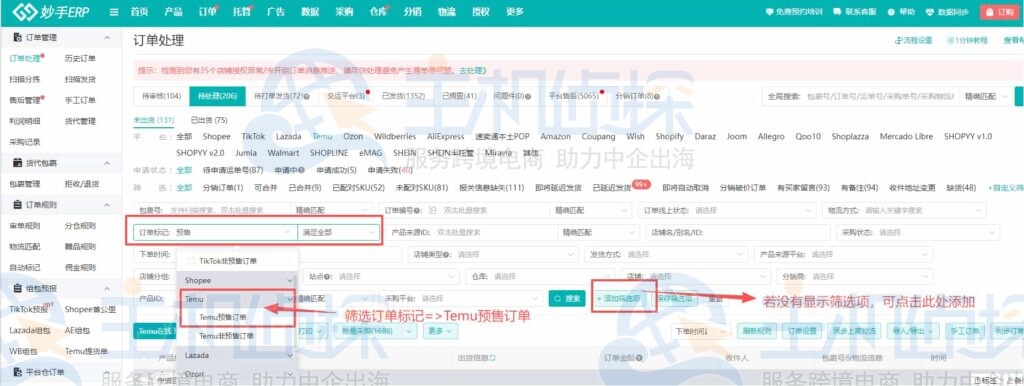Open the 满足全部 dropdown

[338, 232]
